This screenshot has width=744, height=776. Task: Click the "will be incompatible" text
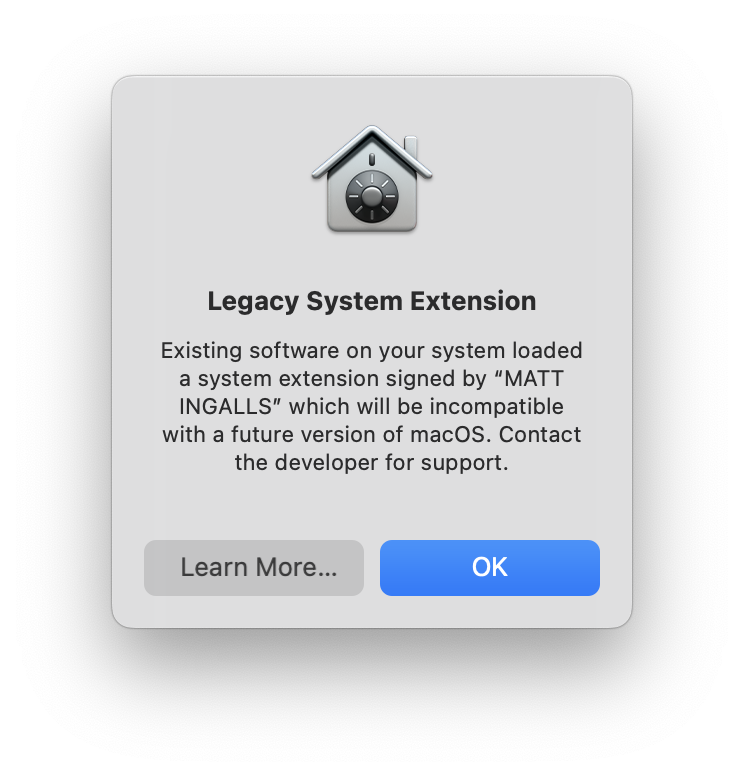[460, 406]
